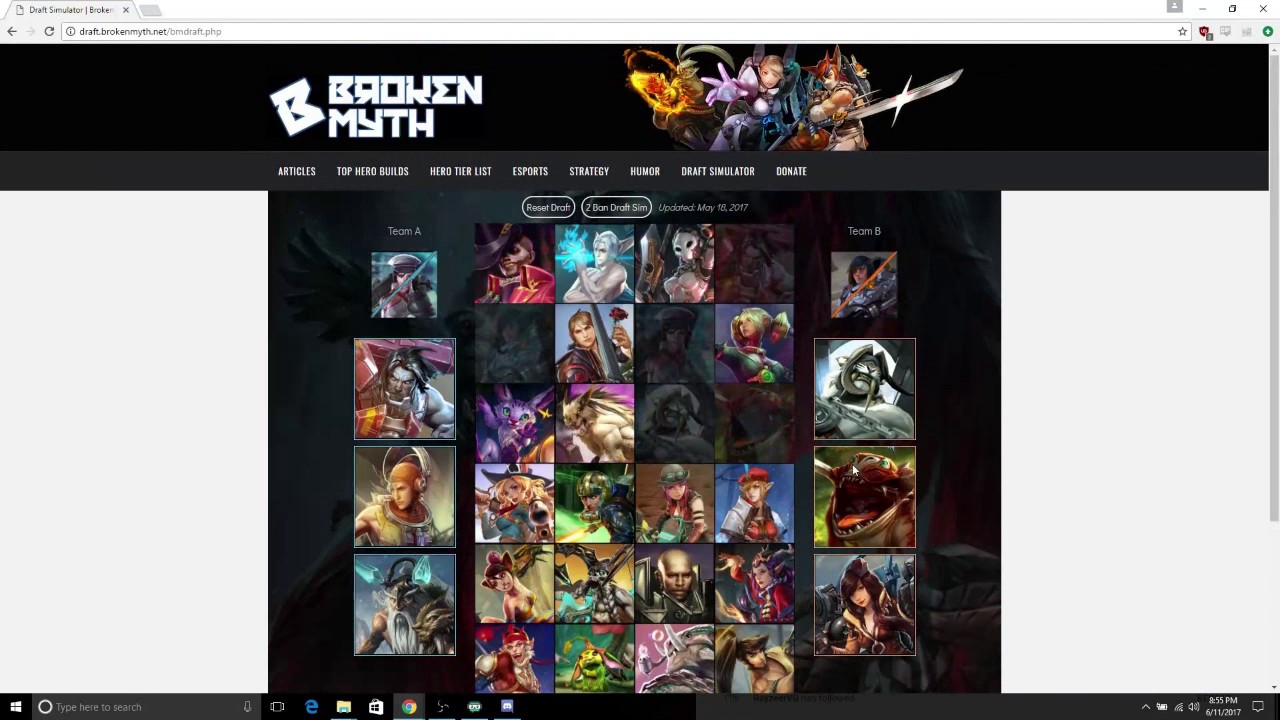Choose the purple big-eared cat creature
Image resolution: width=1280 pixels, height=720 pixels.
[x=514, y=423]
